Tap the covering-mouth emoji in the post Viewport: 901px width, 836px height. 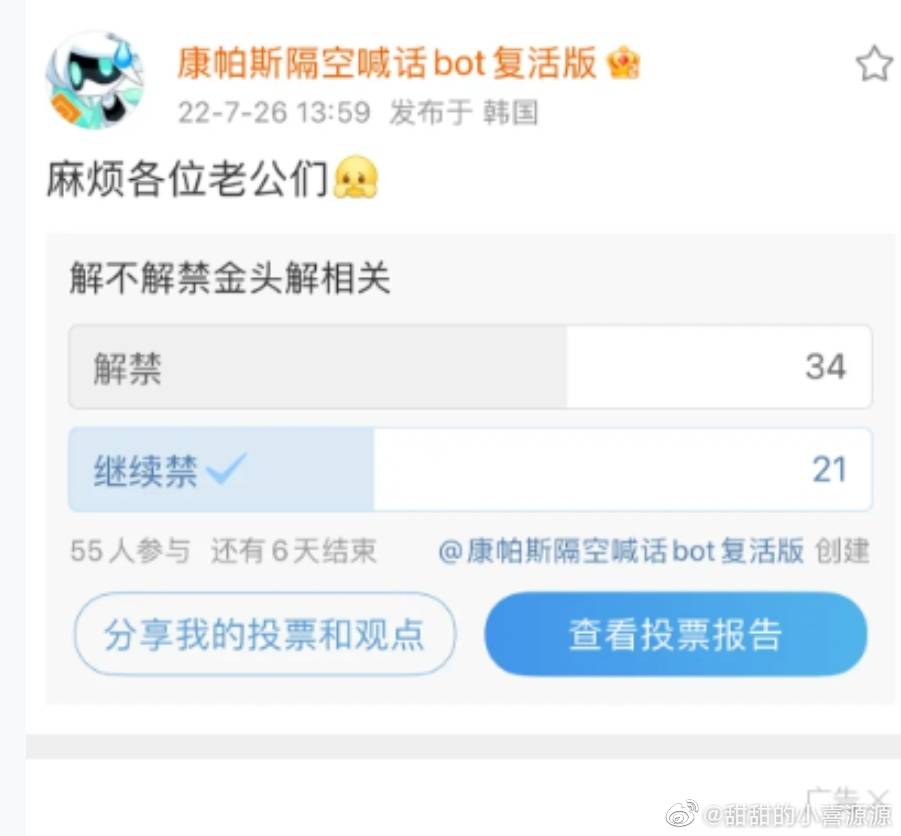tap(356, 178)
